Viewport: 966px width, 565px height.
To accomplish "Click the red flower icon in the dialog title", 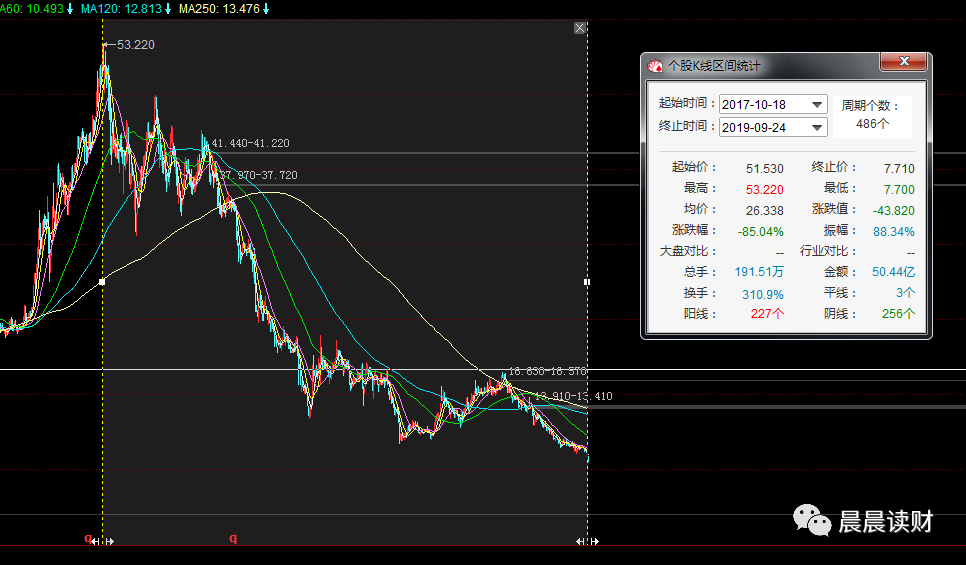I will coord(656,66).
